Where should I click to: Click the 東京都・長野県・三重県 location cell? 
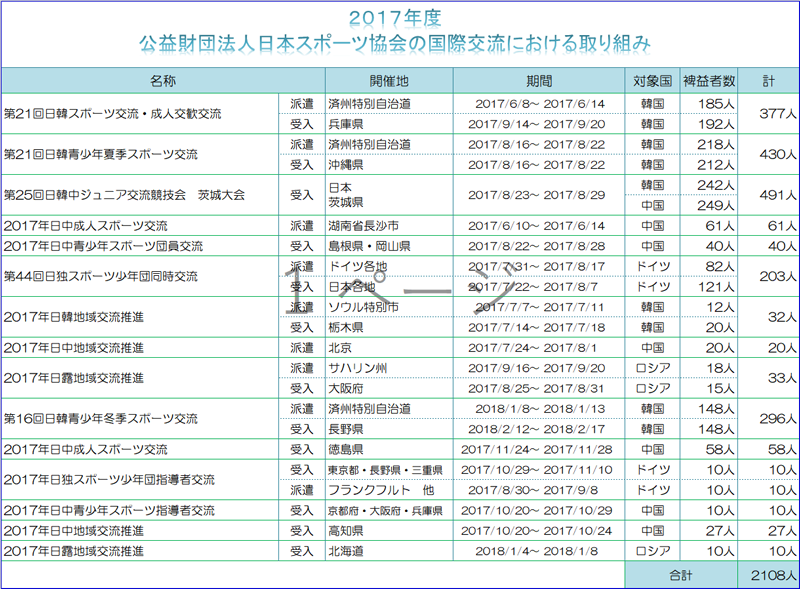tap(389, 470)
